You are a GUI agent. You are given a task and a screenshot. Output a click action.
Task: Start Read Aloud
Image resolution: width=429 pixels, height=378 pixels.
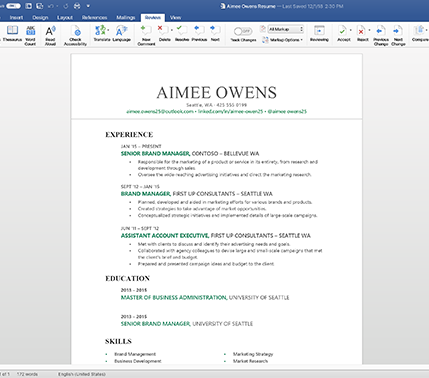coord(50,35)
